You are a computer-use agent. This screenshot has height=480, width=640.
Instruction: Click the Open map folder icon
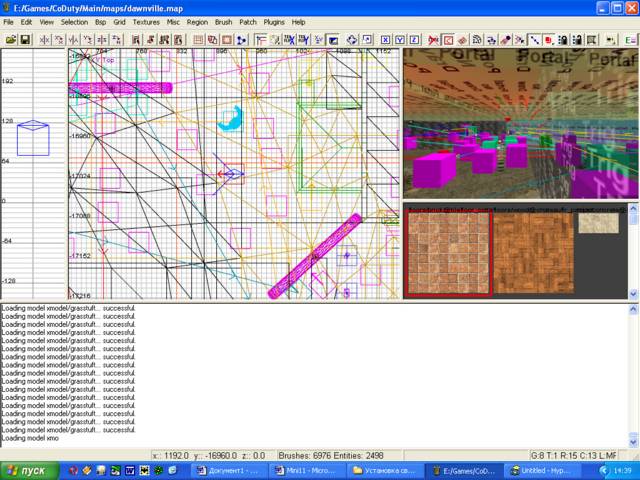[x=11, y=40]
